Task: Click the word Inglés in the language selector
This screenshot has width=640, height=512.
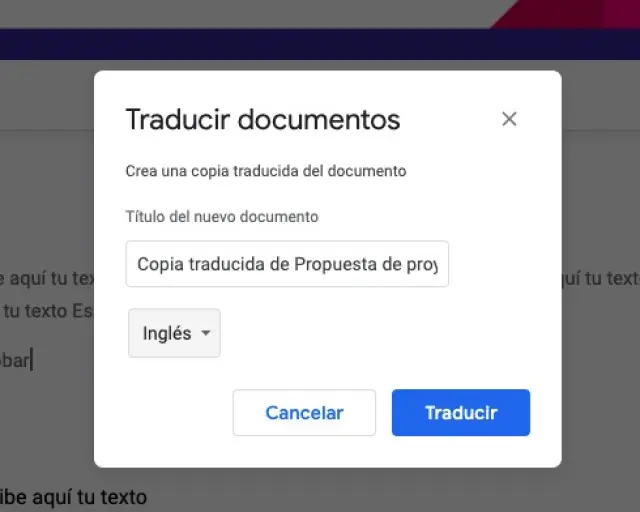Action: (167, 334)
